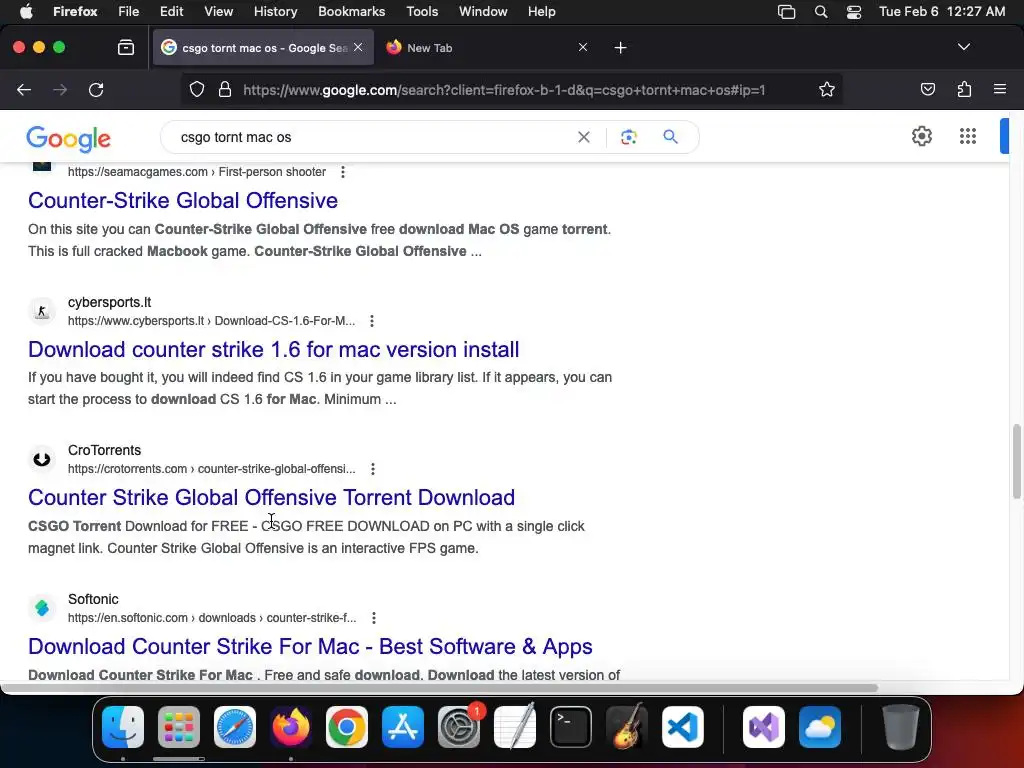Click the Firefox address bar URL
The image size is (1024, 768).
pyautogui.click(x=504, y=90)
